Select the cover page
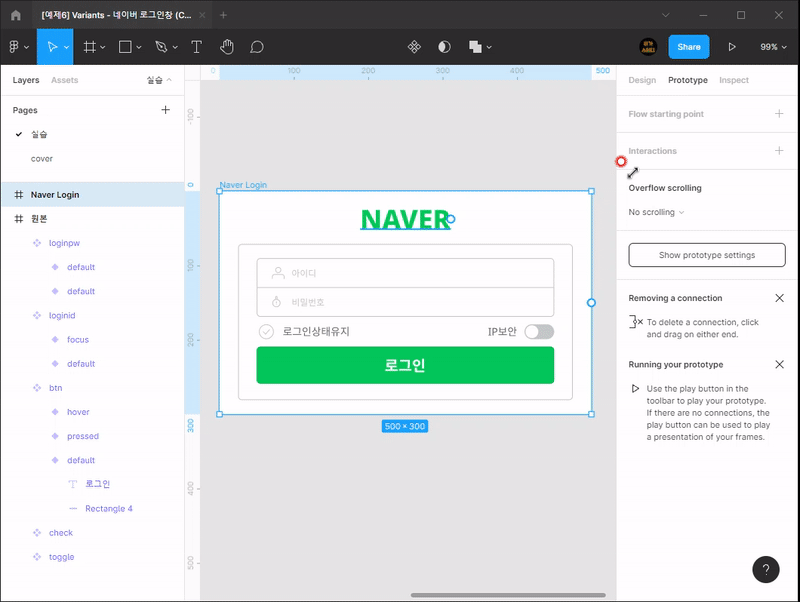This screenshot has height=602, width=800. [x=42, y=159]
